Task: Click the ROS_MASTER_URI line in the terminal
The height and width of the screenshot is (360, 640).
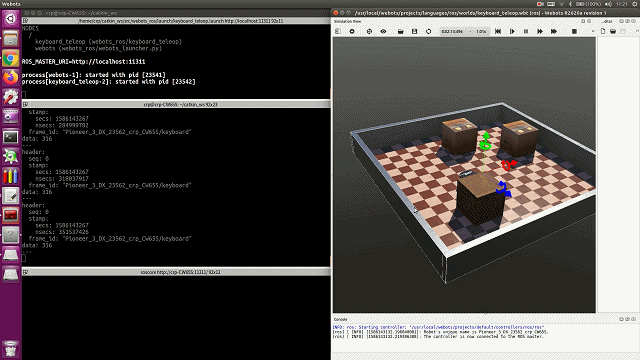Action: pos(83,62)
